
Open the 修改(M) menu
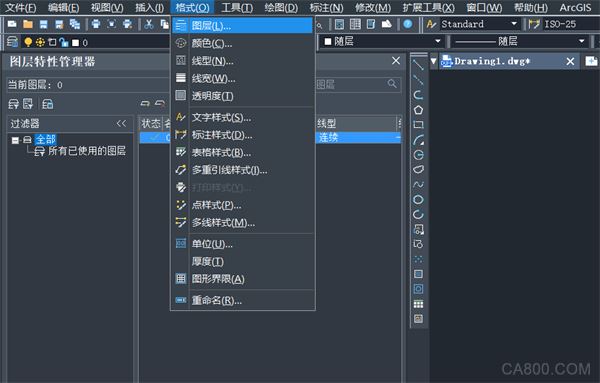pos(373,8)
